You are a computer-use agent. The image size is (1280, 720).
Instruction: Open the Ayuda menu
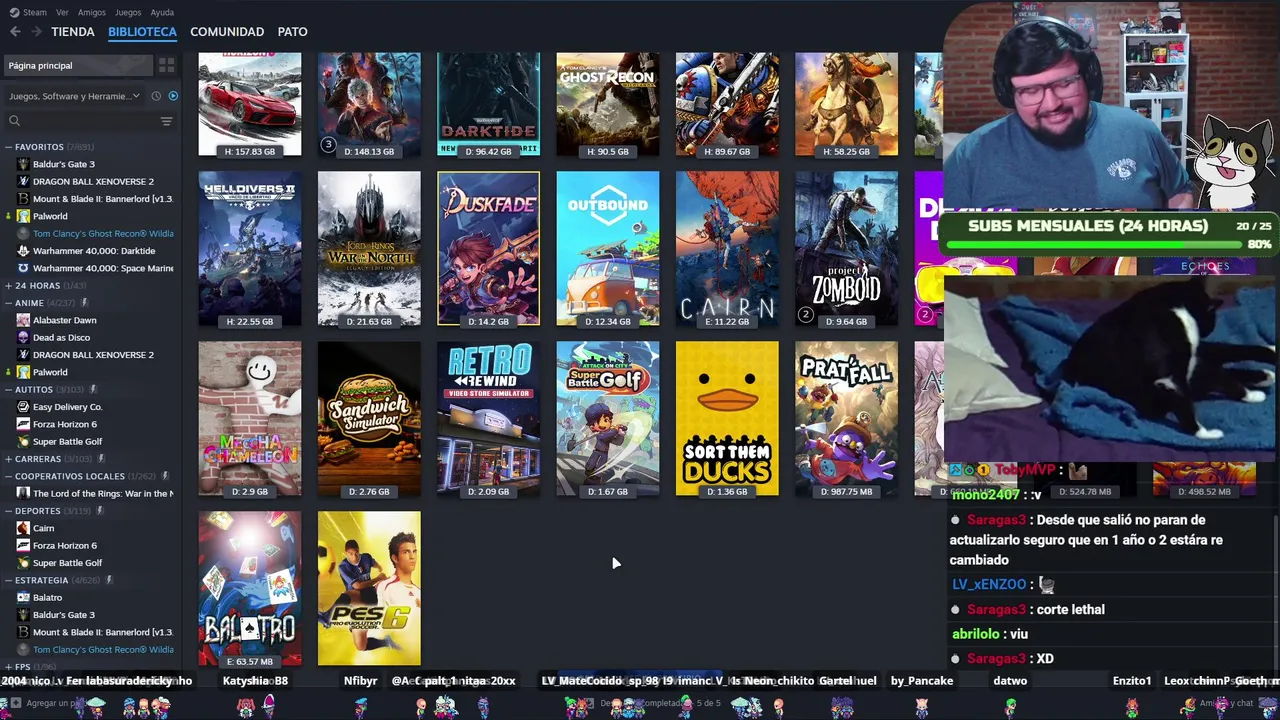tap(162, 13)
